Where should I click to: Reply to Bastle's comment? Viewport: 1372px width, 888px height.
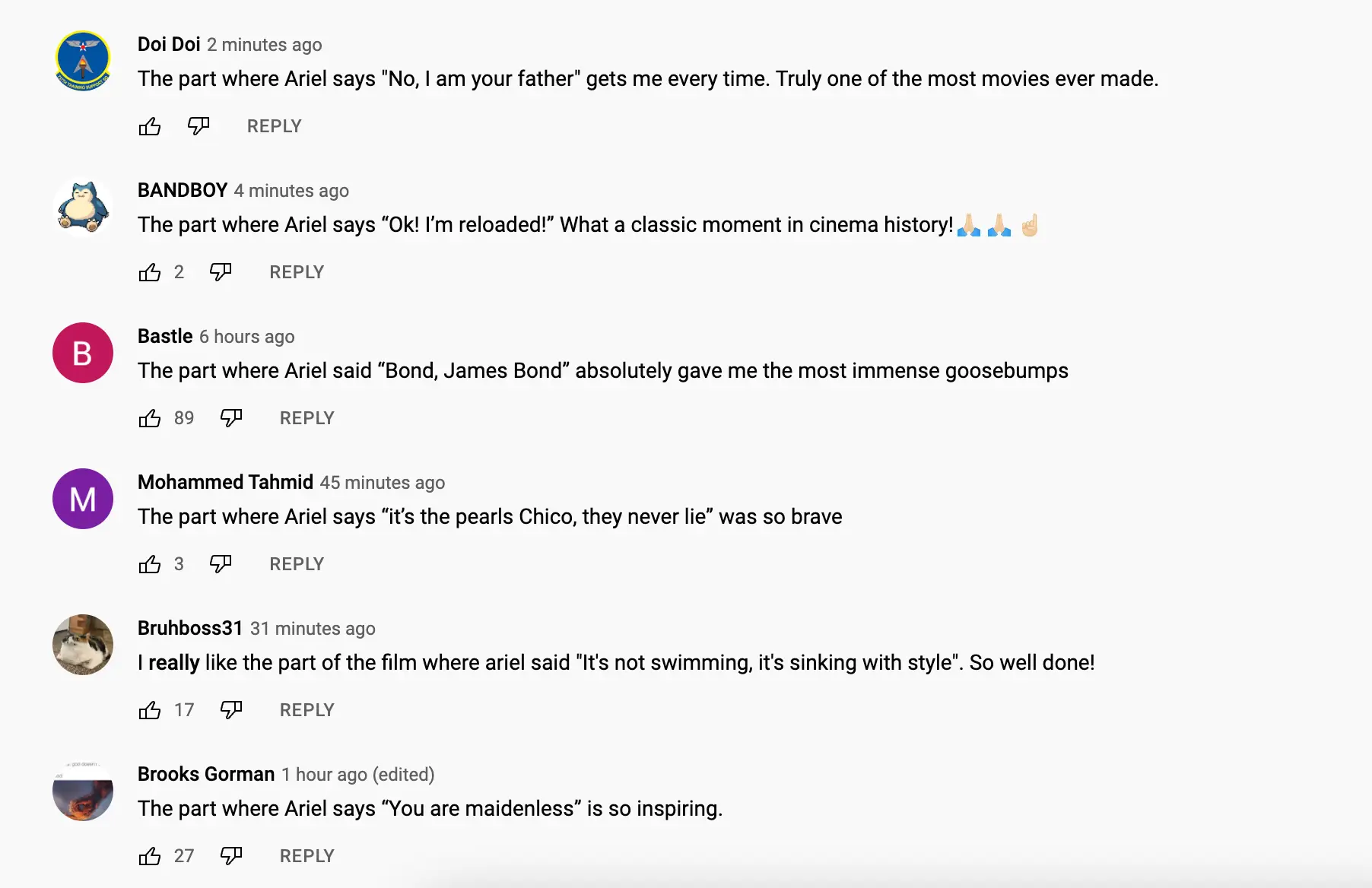pyautogui.click(x=306, y=418)
